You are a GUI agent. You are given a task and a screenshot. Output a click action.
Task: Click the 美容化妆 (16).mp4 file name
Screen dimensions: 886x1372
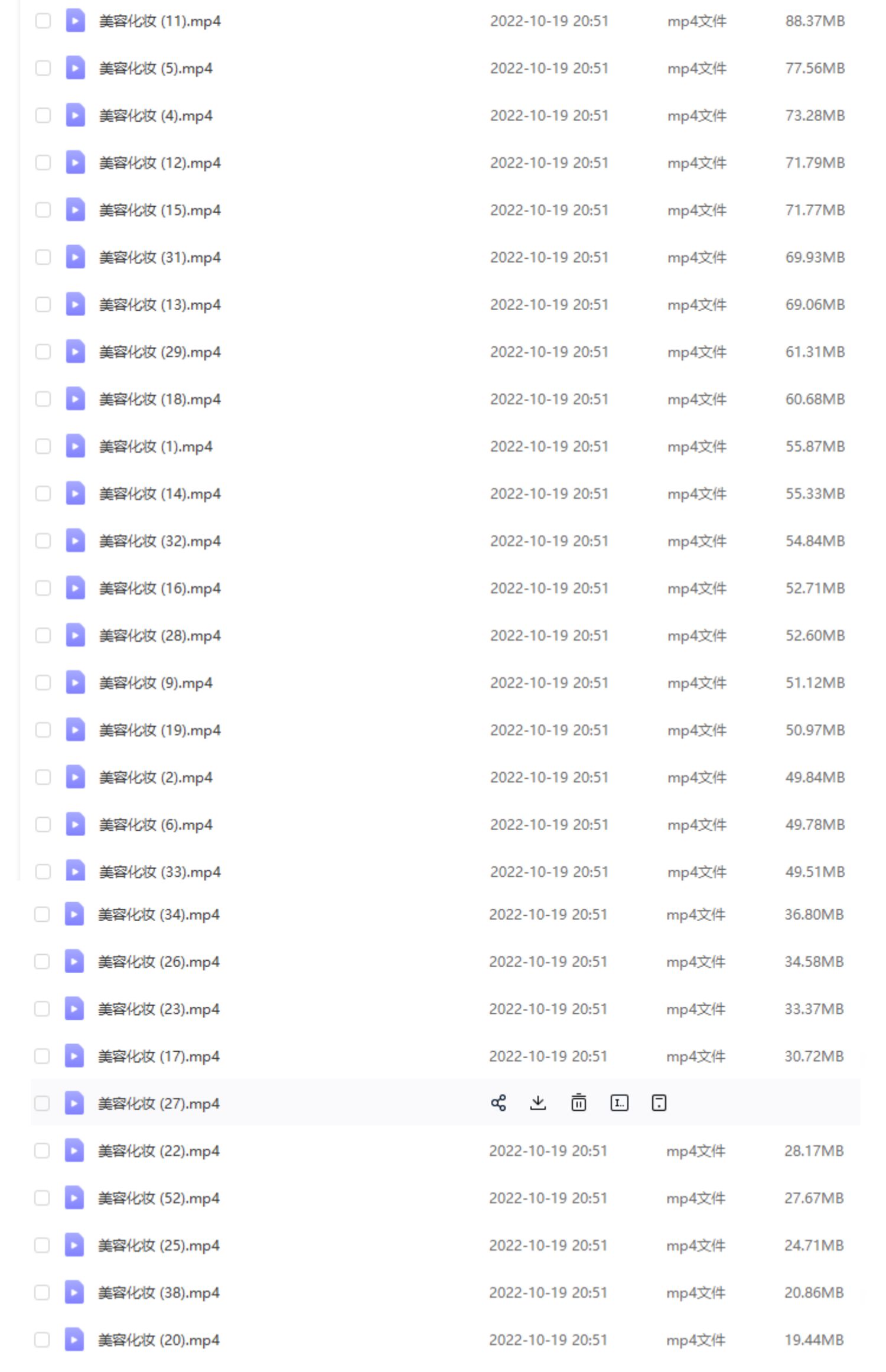pyautogui.click(x=159, y=588)
